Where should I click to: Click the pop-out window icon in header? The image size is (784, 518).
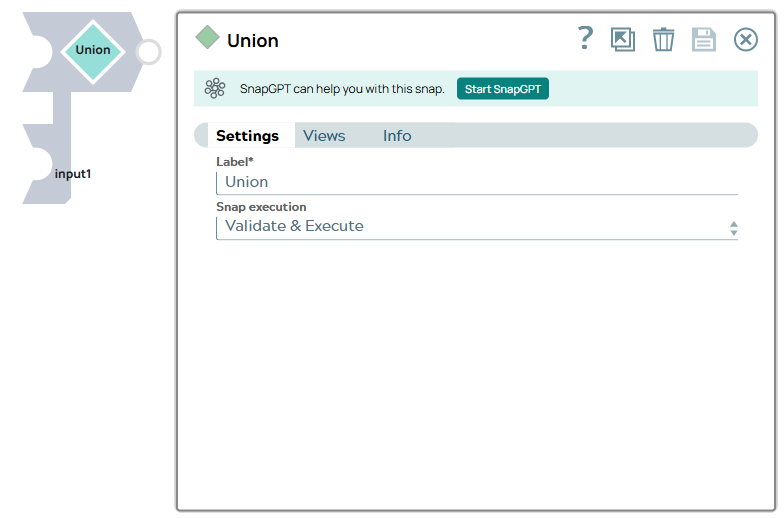click(x=623, y=40)
